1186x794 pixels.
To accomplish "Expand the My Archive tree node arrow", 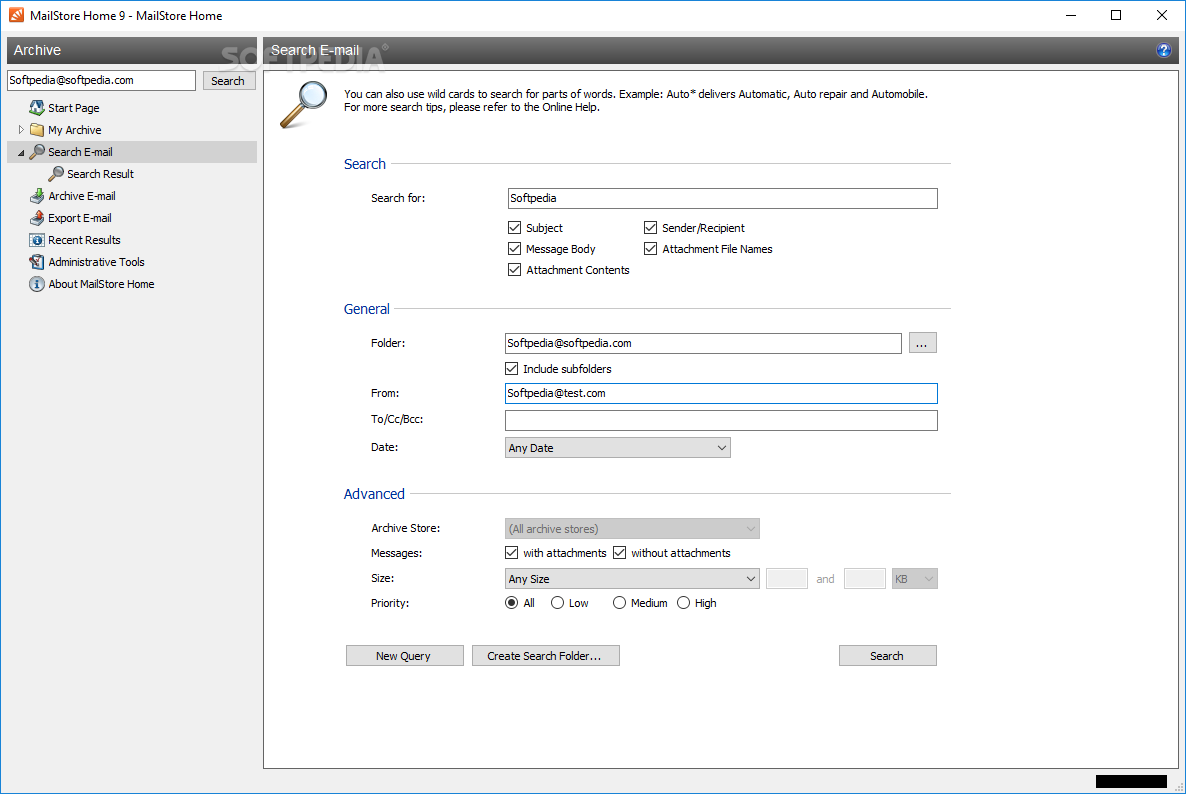I will [21, 130].
